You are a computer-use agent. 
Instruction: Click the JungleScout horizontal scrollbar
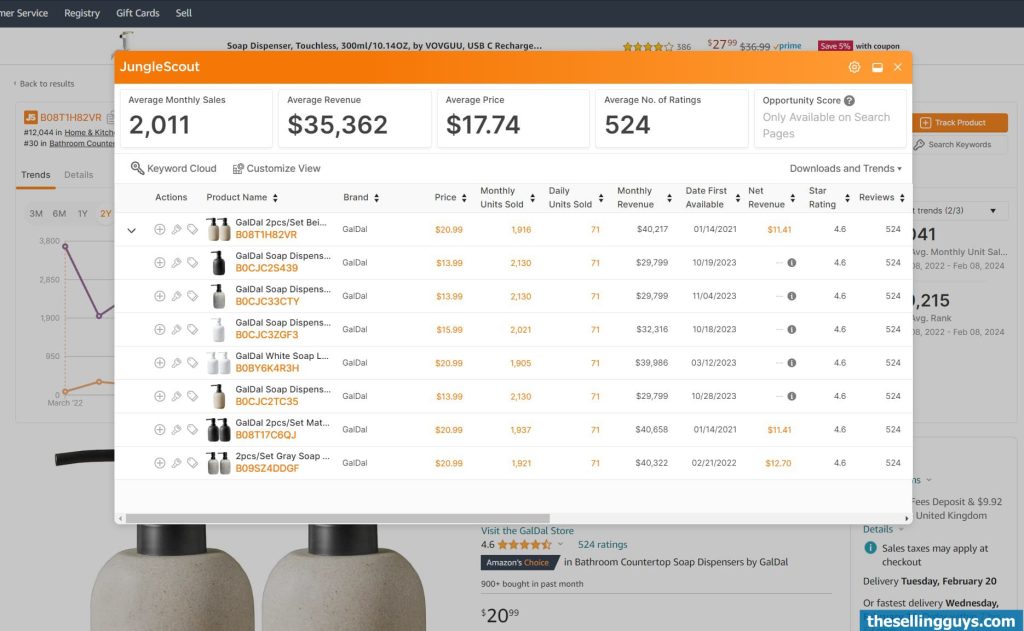(x=337, y=518)
